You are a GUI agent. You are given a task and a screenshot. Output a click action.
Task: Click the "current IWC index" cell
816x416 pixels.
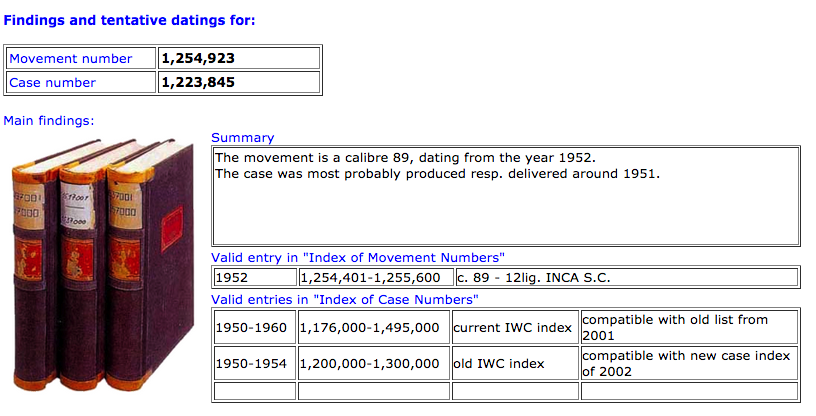point(513,327)
